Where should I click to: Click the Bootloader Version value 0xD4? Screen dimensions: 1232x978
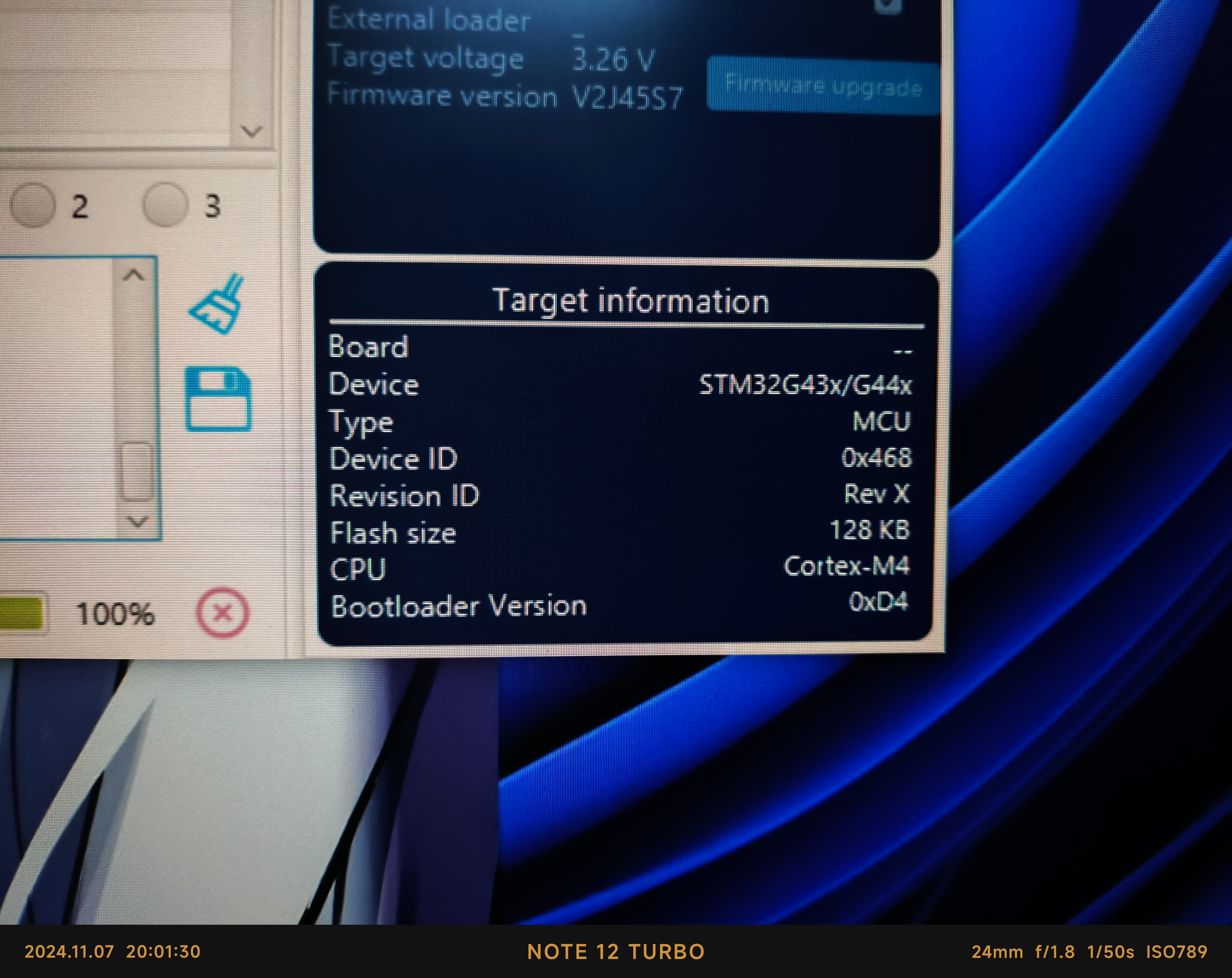point(878,602)
